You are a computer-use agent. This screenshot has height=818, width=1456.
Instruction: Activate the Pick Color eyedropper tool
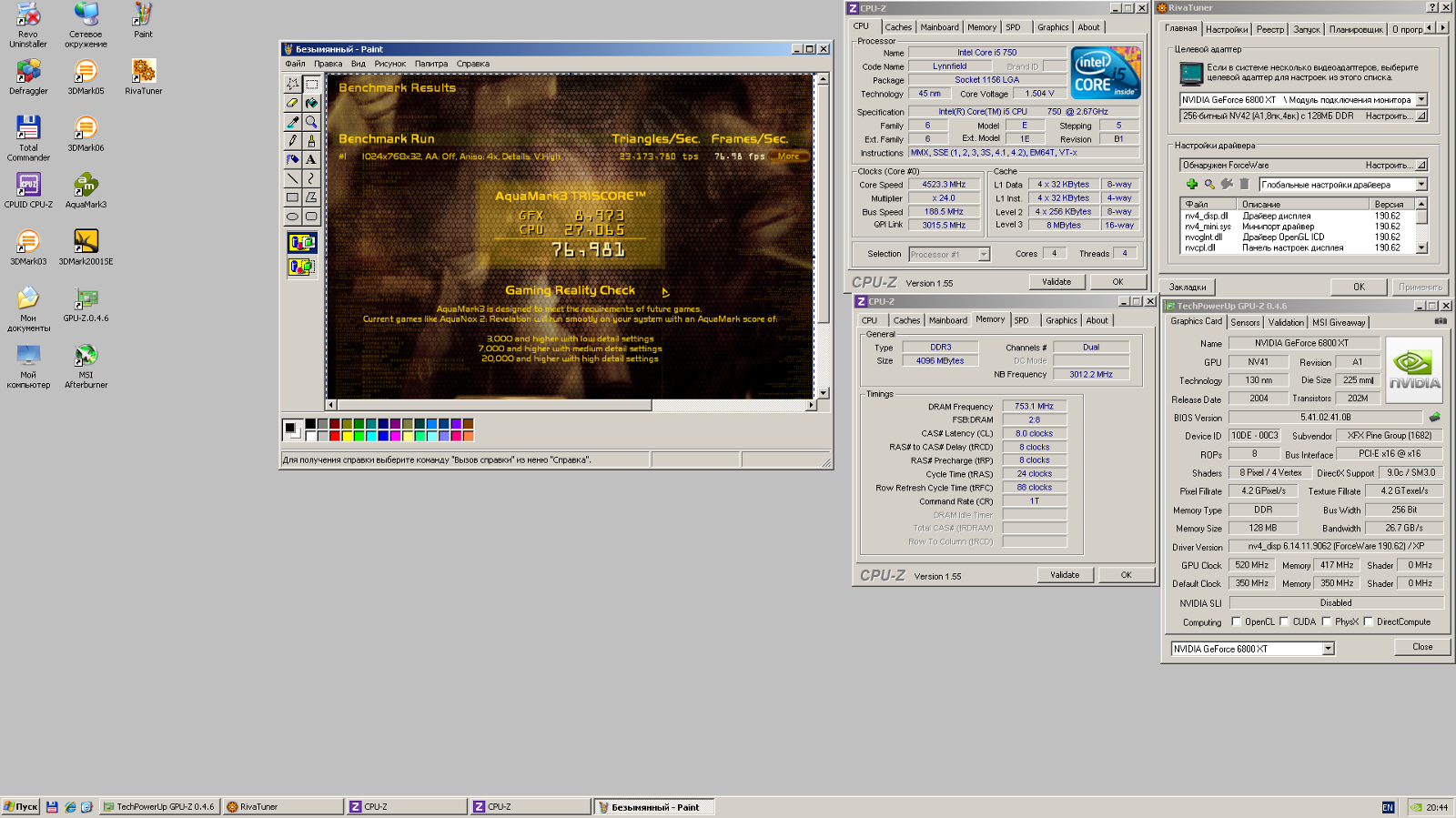[x=292, y=122]
